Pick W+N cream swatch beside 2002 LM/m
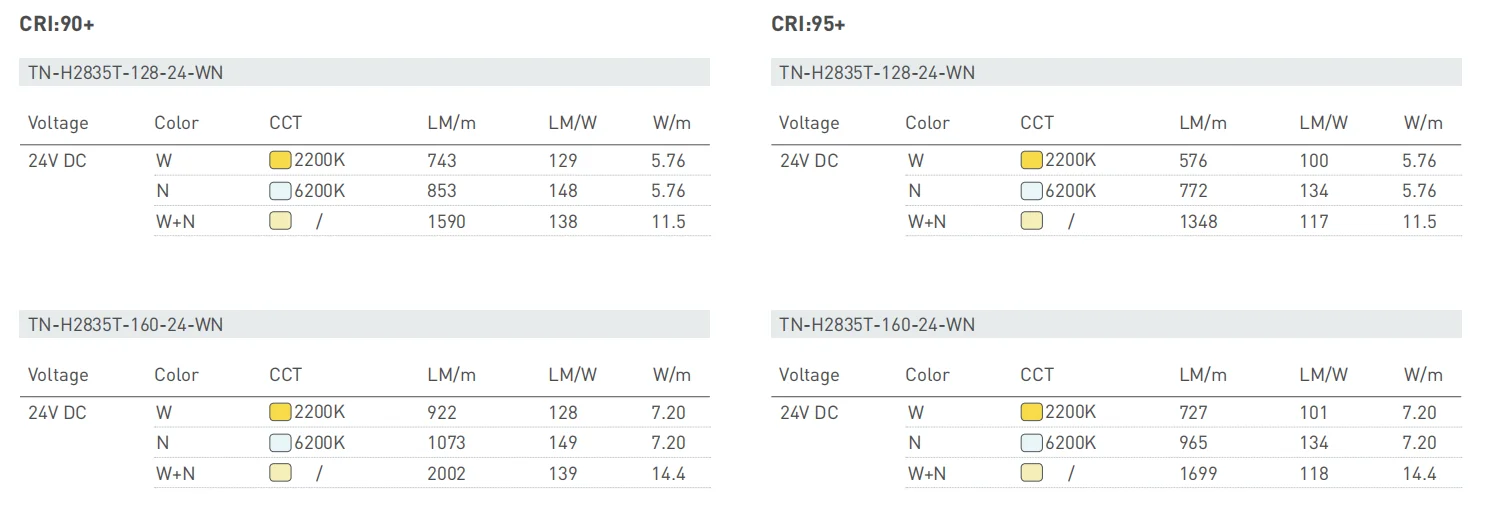Screen dimensions: 1491x506 point(280,473)
